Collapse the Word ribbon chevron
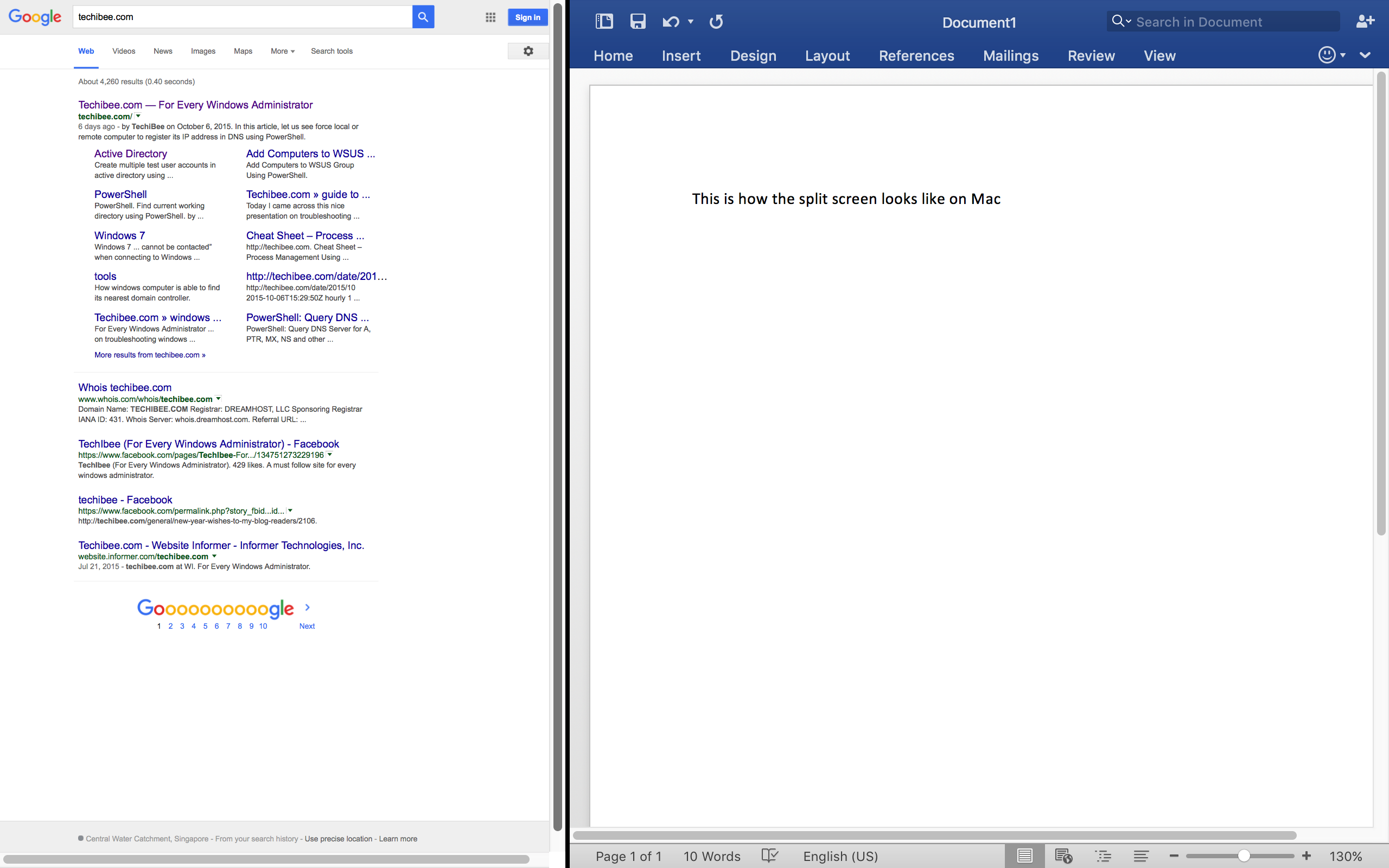Screen dimensions: 1389x868 click(1366, 55)
